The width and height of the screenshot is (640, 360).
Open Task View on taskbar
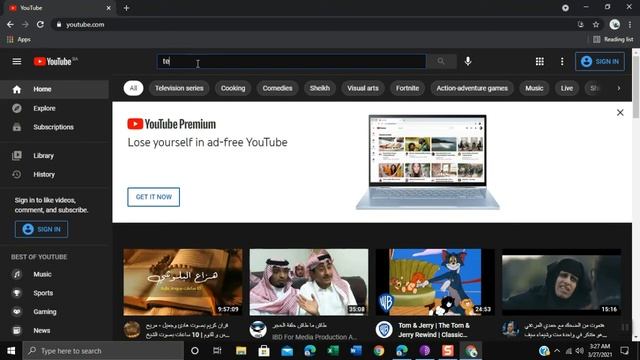point(217,351)
